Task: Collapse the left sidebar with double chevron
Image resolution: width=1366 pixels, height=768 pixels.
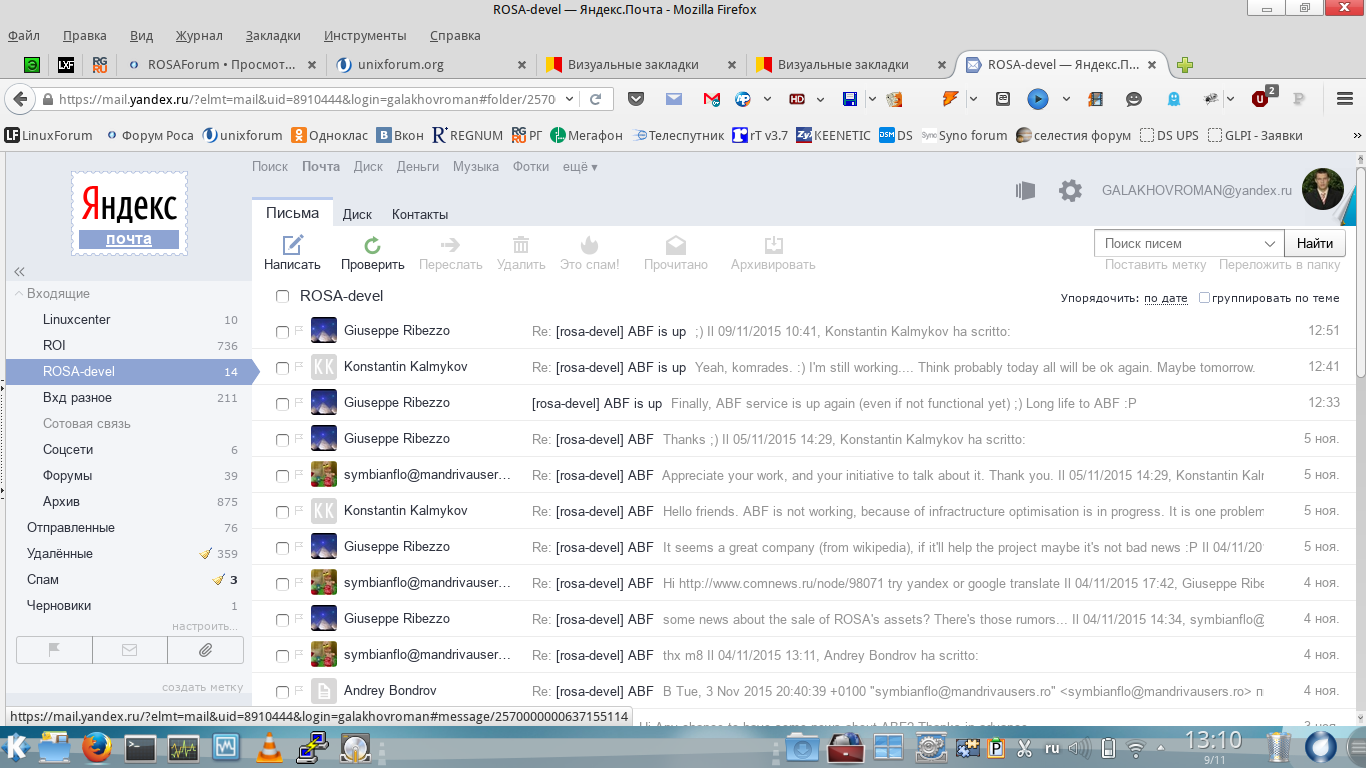Action: click(19, 272)
